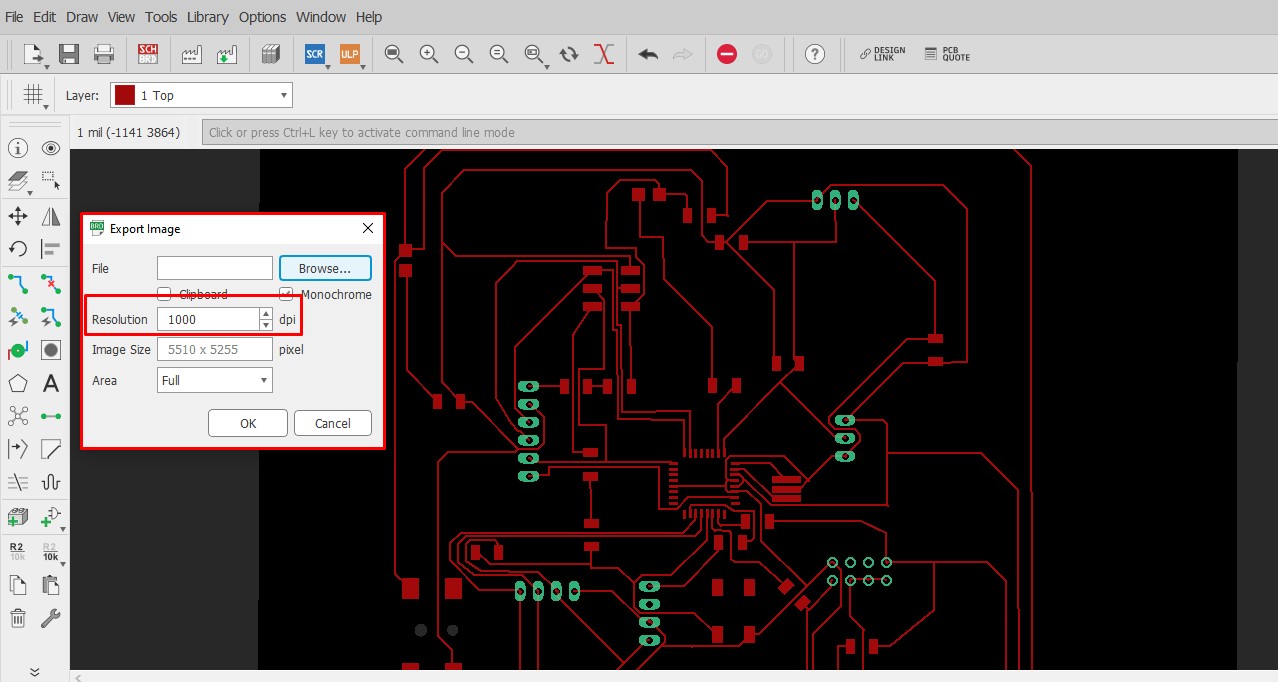The height and width of the screenshot is (682, 1278).
Task: Select the Miter tool
Action: tap(51, 449)
